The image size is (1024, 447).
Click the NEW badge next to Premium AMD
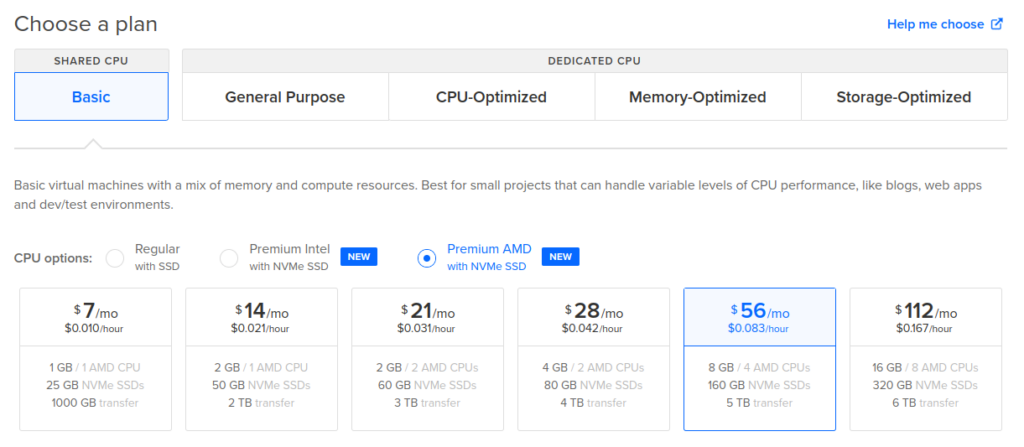(560, 257)
